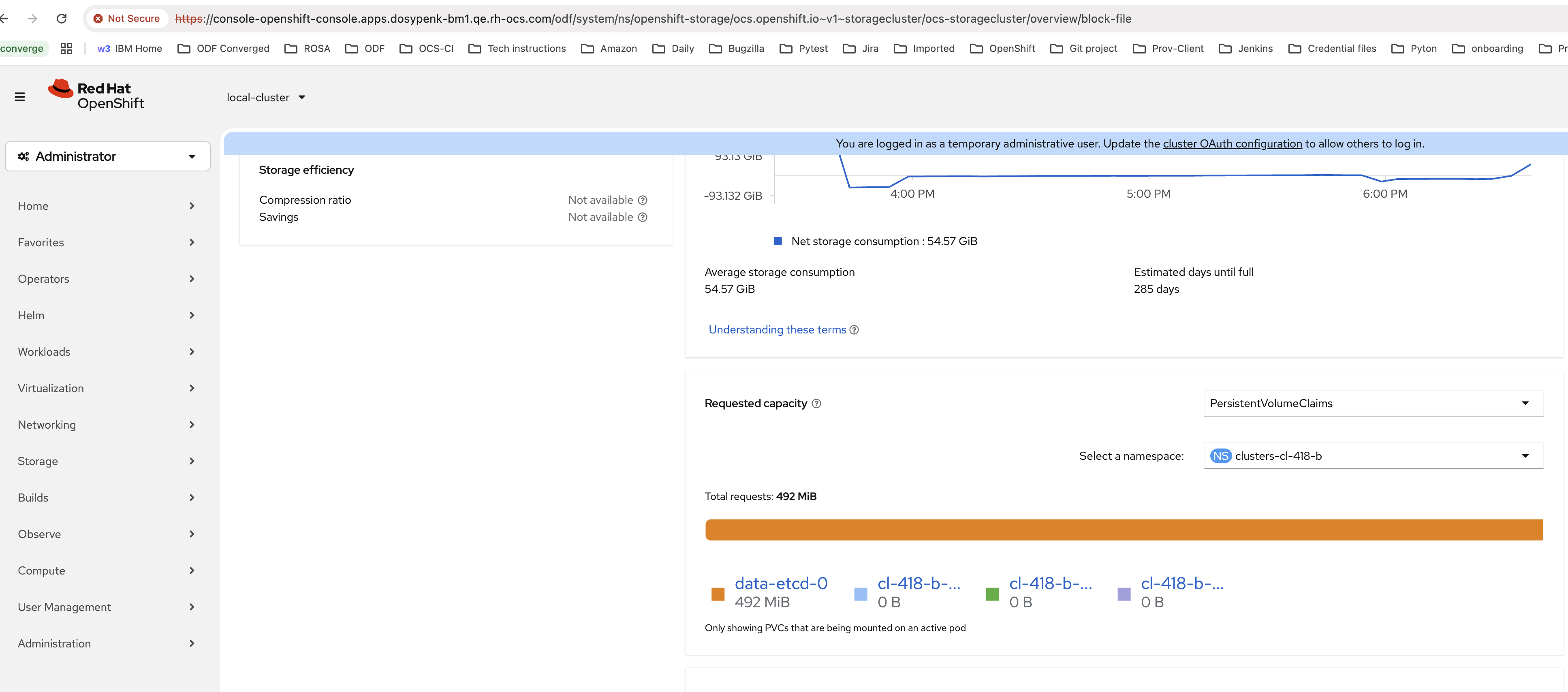Screen dimensions: 1568x692
Task: Open the browser apps grid icon
Action: (x=66, y=49)
